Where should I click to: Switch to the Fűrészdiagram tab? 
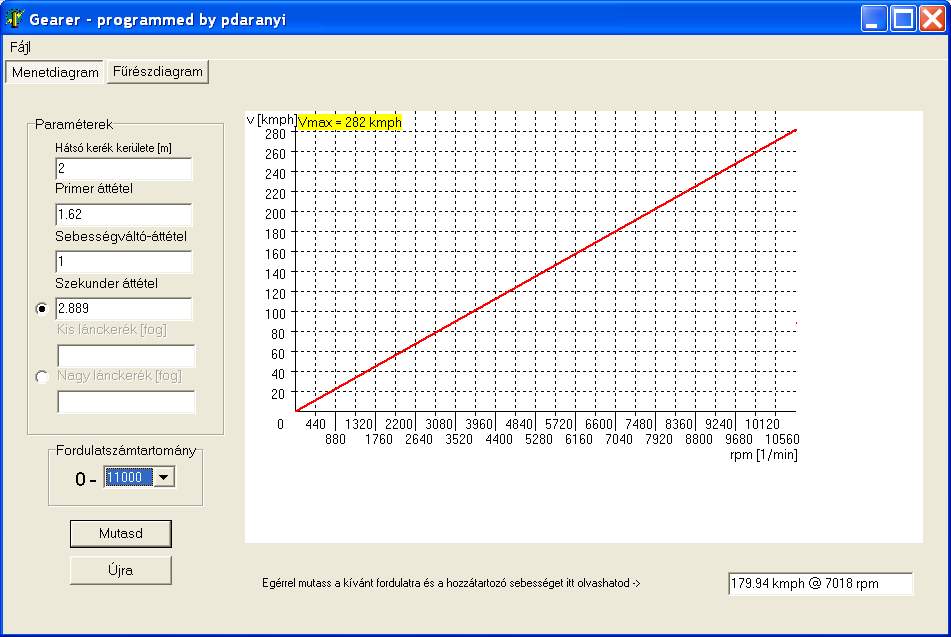click(x=157, y=71)
